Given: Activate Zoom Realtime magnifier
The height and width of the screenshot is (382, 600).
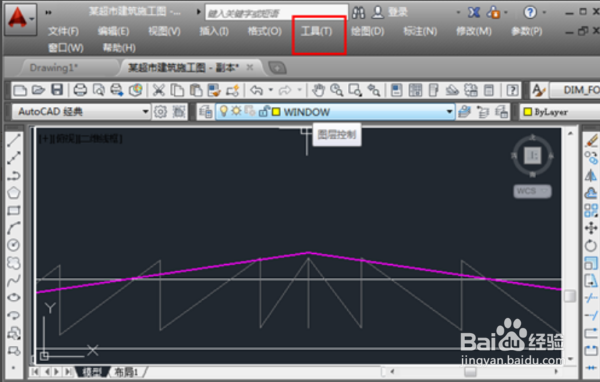Looking at the screenshot, I should 337,90.
